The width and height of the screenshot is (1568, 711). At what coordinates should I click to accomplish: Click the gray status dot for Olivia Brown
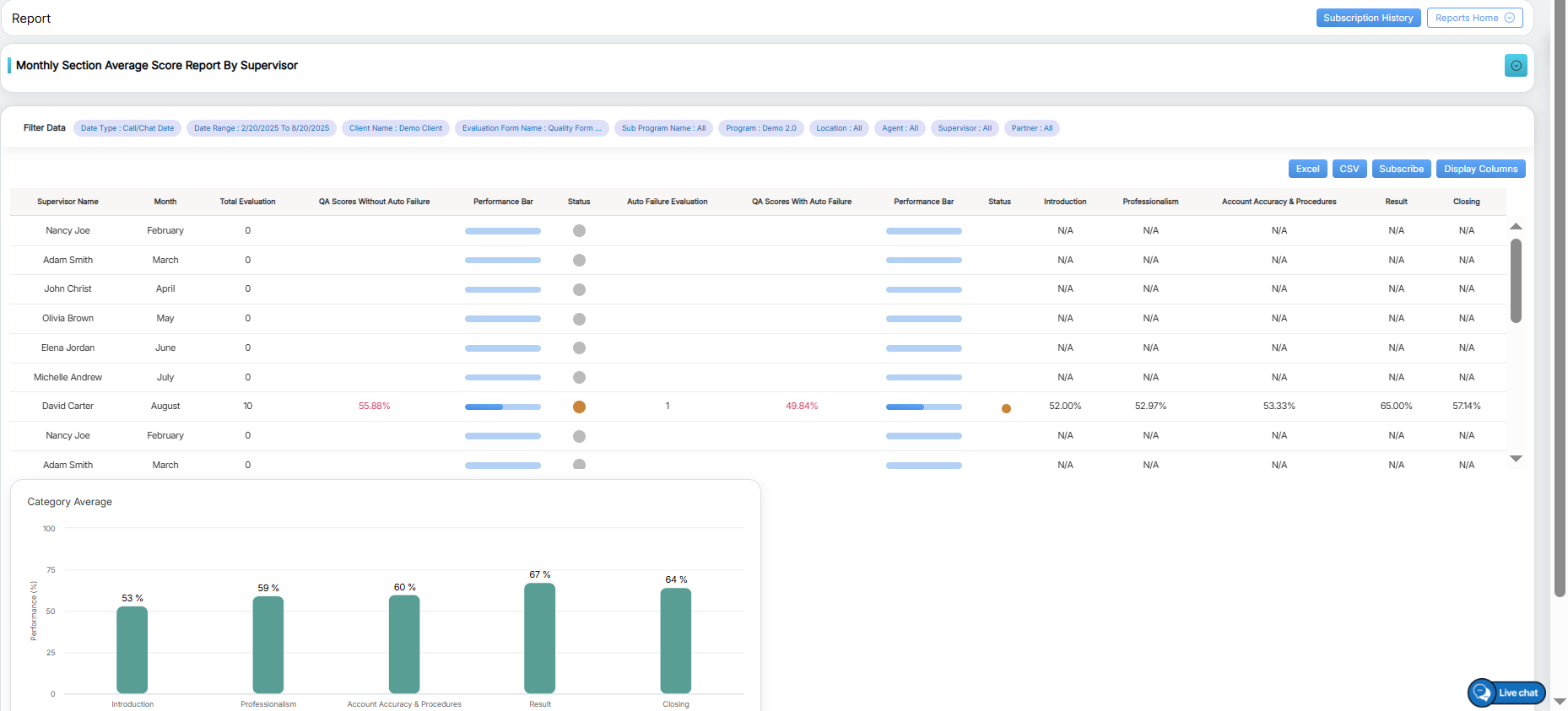point(579,319)
